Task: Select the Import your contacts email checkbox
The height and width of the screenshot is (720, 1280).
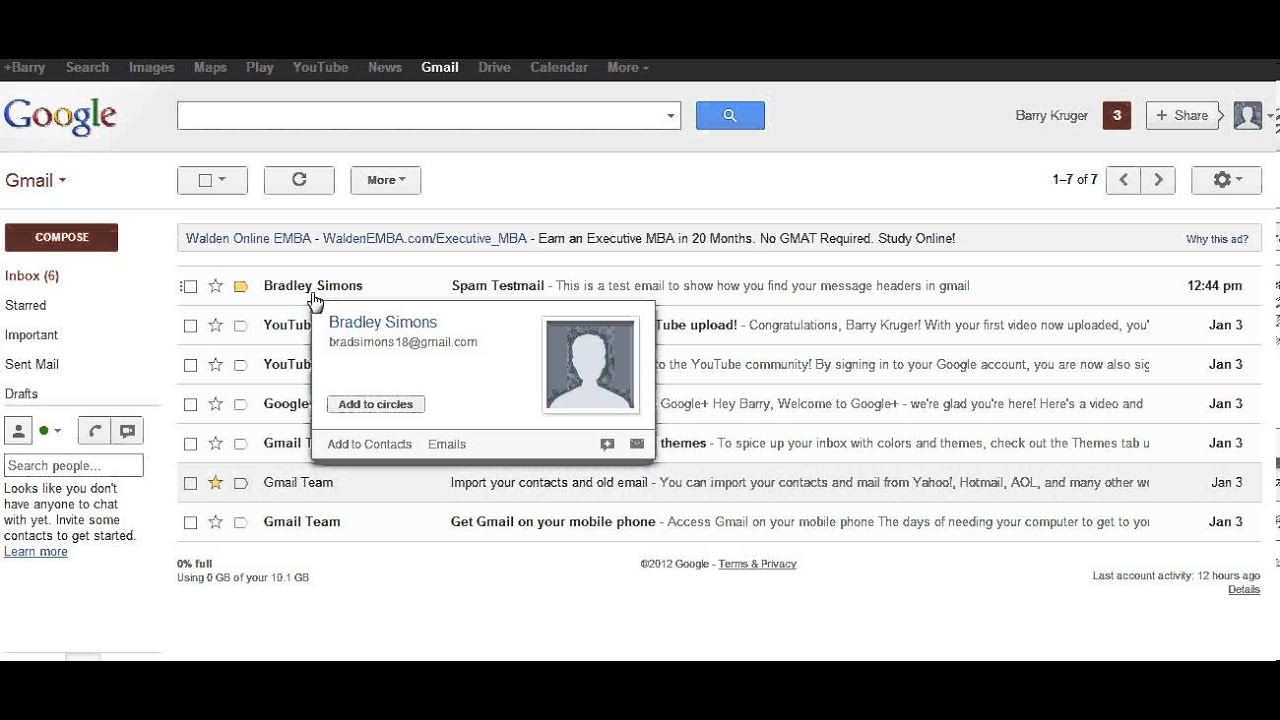Action: click(x=190, y=483)
